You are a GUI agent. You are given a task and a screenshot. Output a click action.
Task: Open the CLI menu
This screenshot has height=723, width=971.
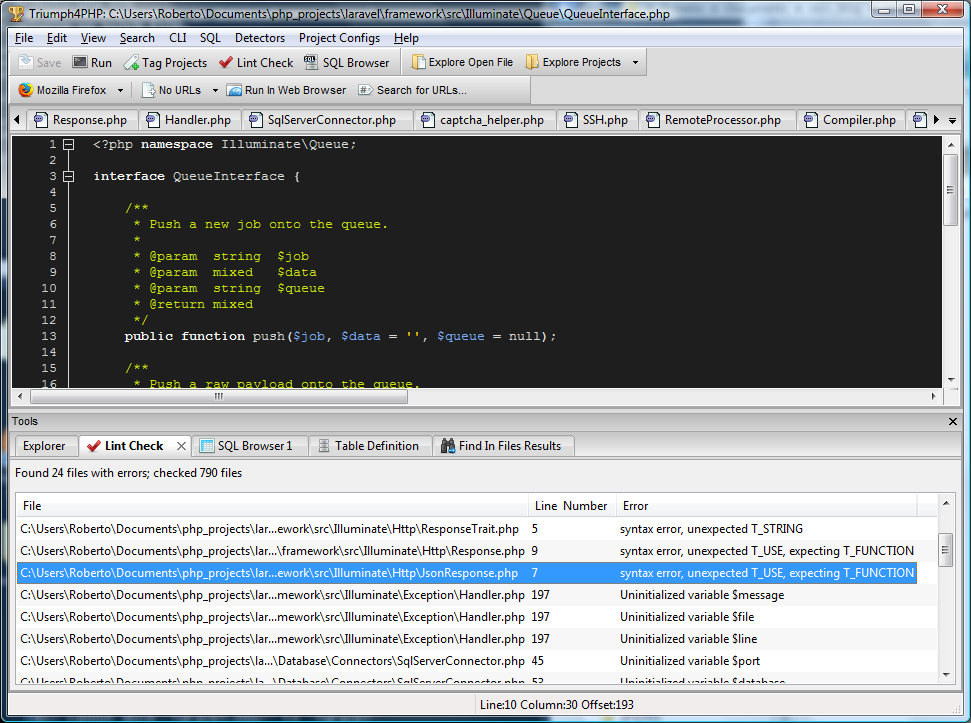point(178,38)
